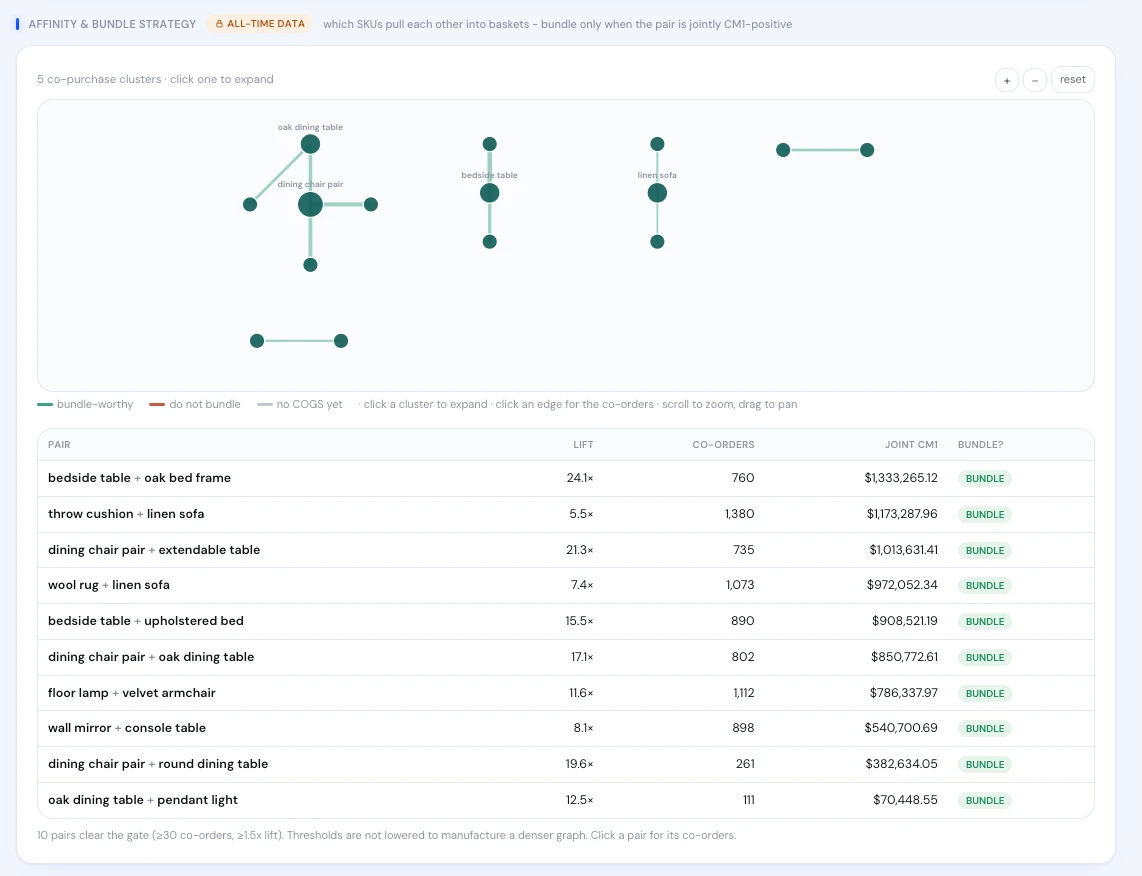
Task: Click the do not bundle legend entry
Action: click(194, 404)
